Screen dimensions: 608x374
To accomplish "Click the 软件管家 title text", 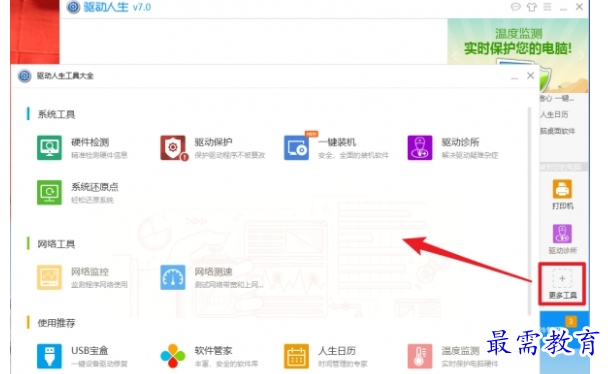I will point(213,350).
